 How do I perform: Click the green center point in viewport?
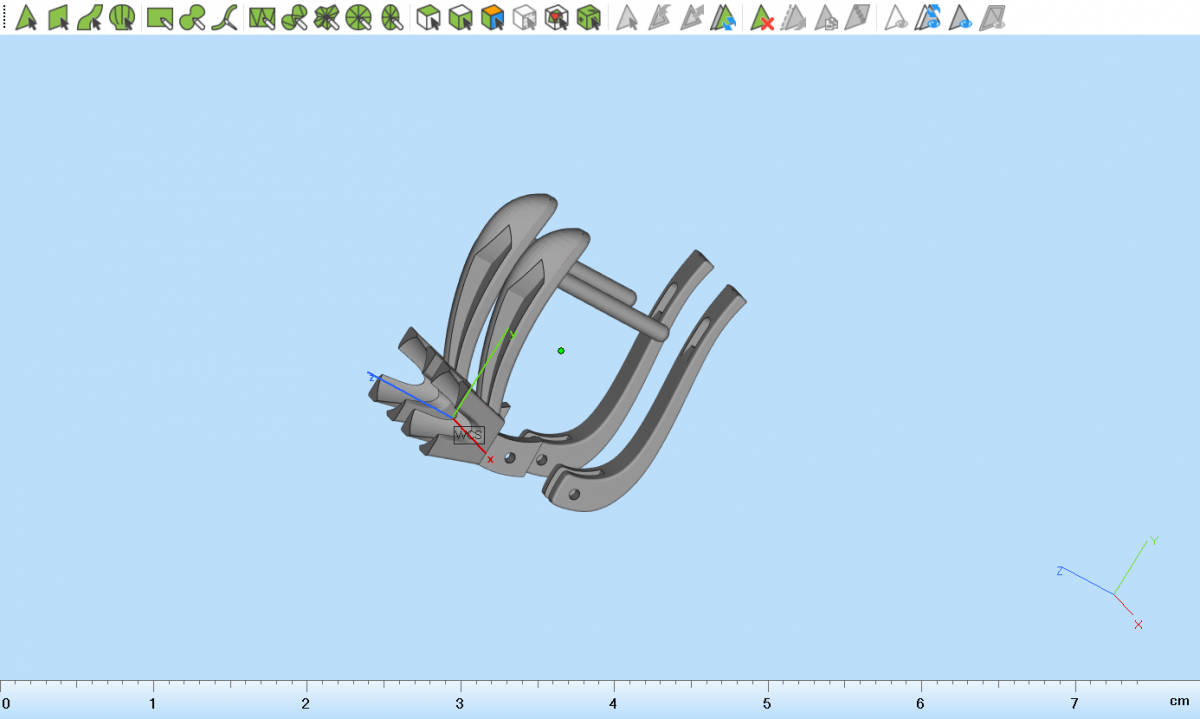coord(561,350)
